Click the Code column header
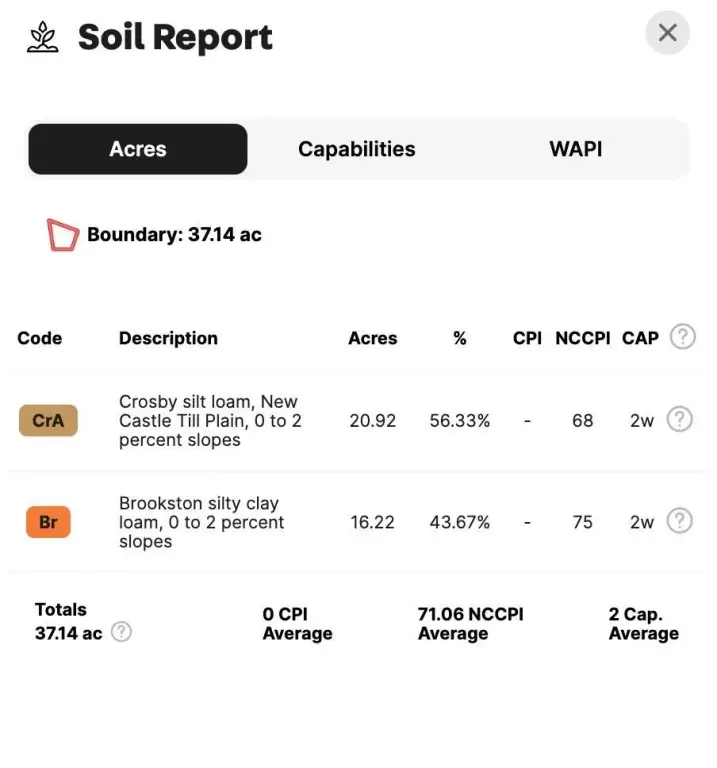This screenshot has height=768, width=717. tap(39, 338)
